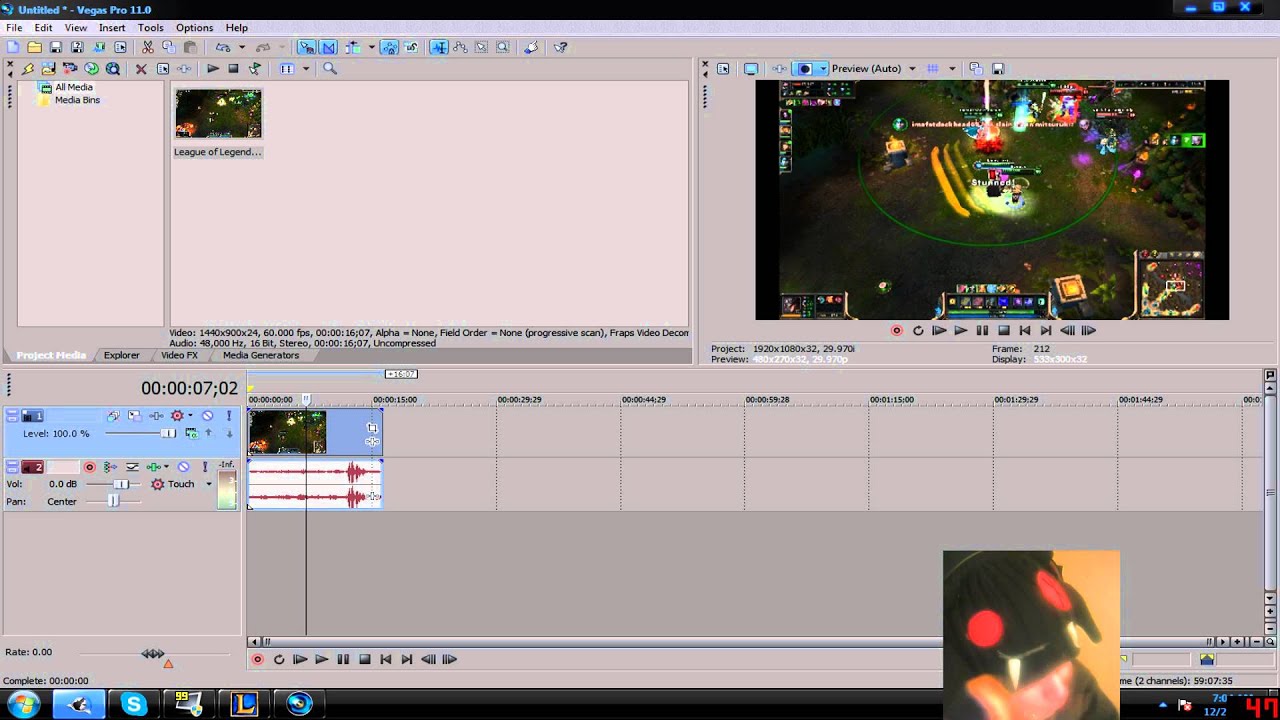Toggle Split Screen View in preview
Viewport: 1280px width, 720px height.
coord(803,69)
